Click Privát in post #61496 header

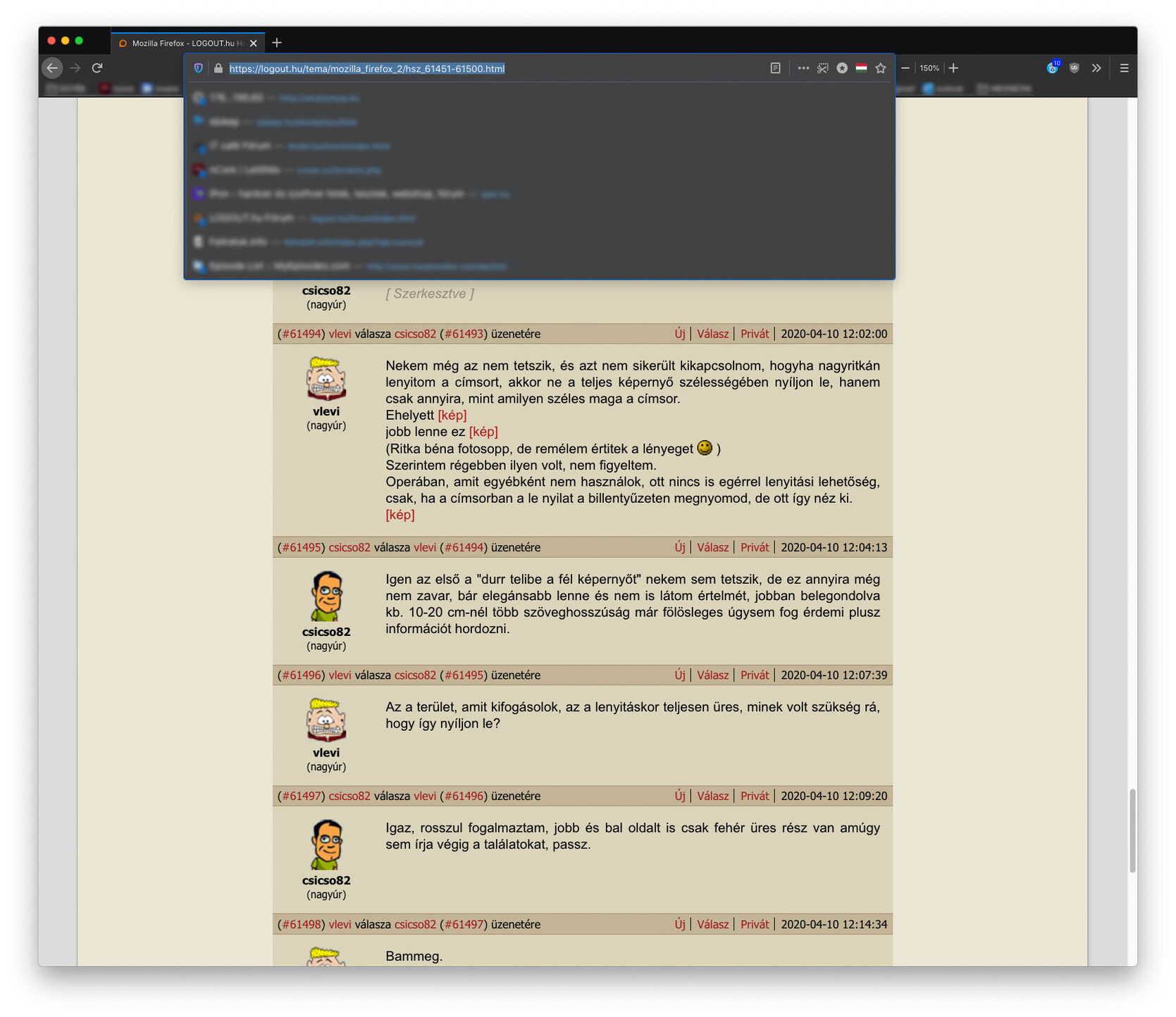(755, 675)
